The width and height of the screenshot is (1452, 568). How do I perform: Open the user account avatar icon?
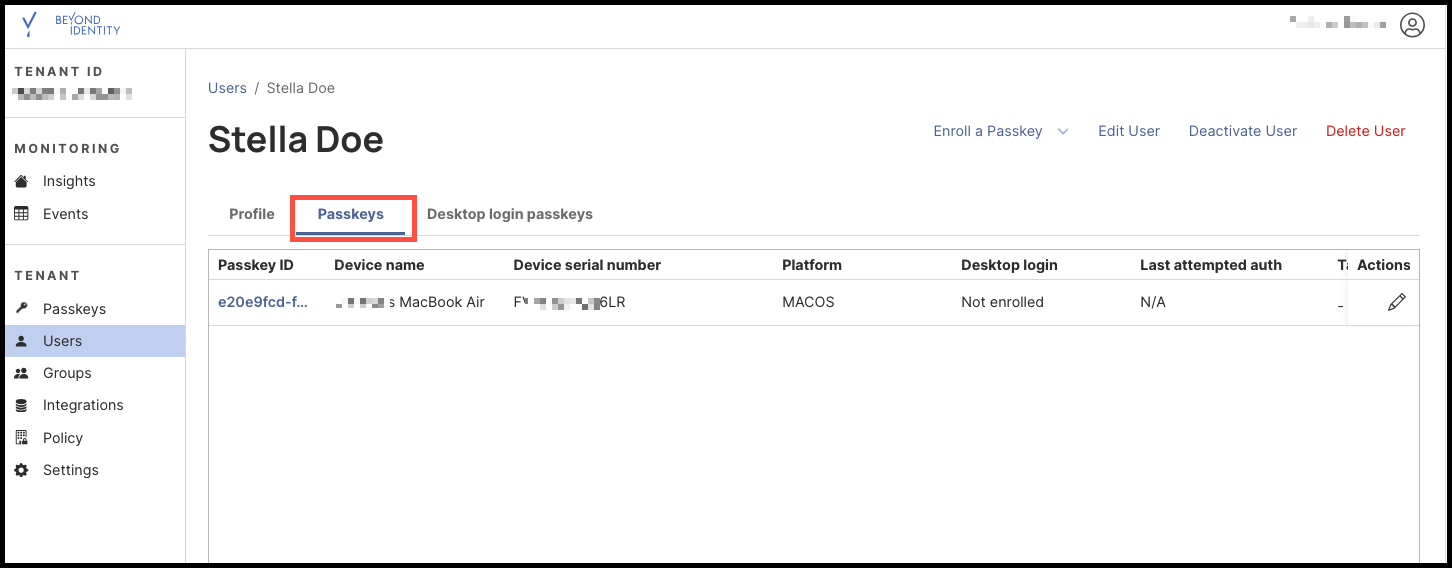pyautogui.click(x=1412, y=25)
